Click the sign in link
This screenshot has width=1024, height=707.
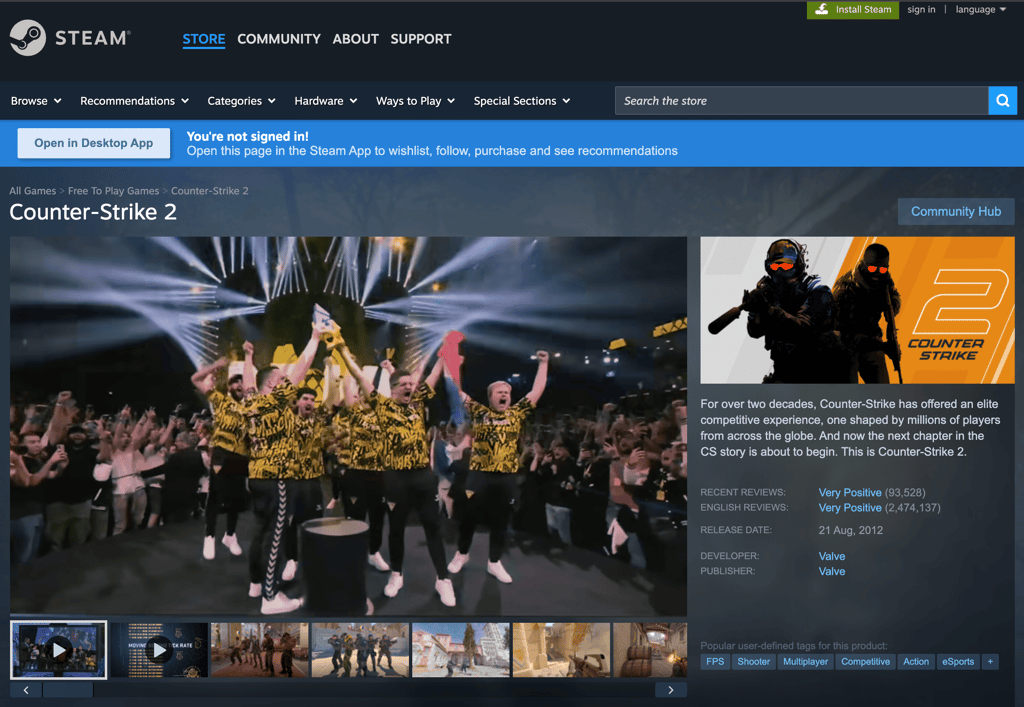(x=921, y=9)
